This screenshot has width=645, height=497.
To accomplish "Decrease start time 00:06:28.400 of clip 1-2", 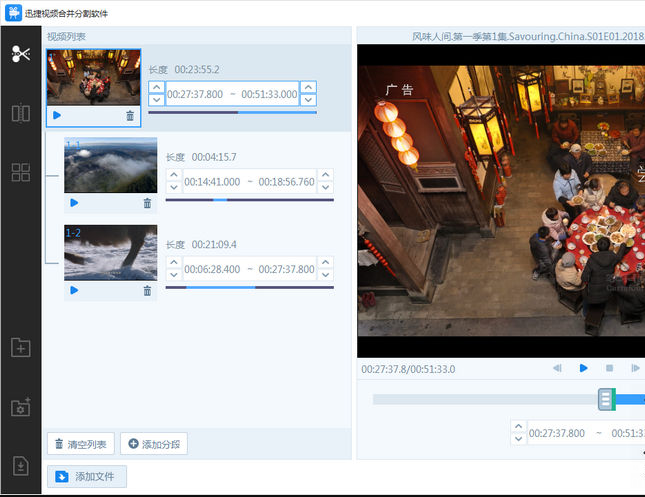I will point(174,275).
